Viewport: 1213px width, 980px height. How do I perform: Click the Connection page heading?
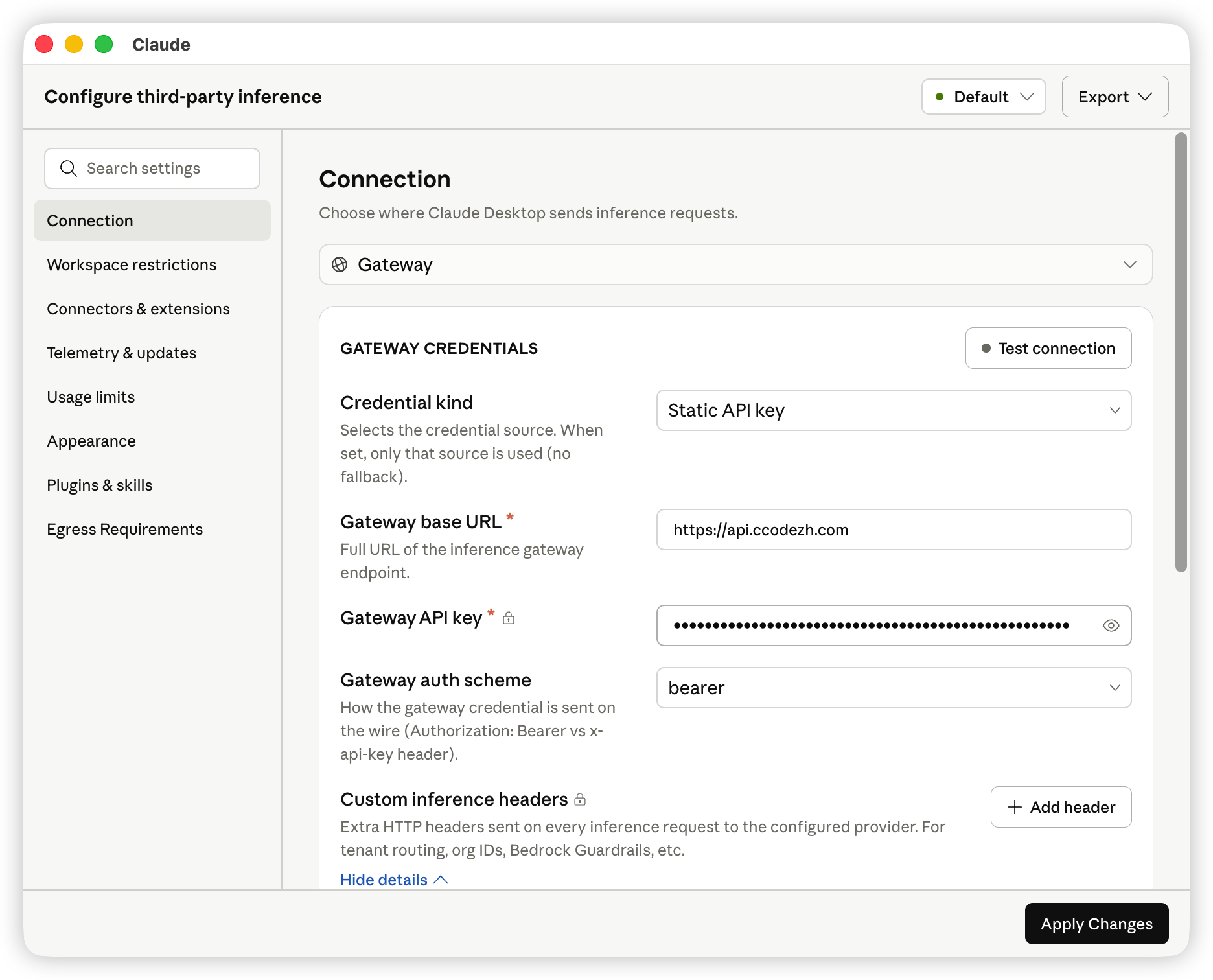(x=385, y=179)
